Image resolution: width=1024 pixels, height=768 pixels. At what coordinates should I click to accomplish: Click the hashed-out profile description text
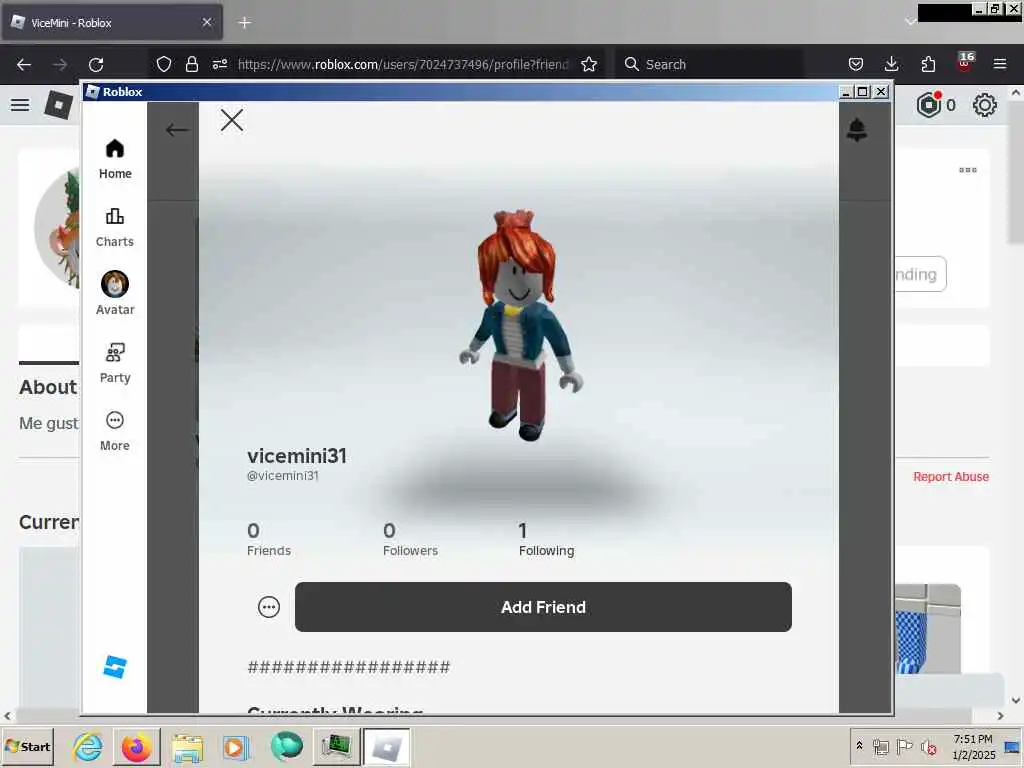point(349,667)
